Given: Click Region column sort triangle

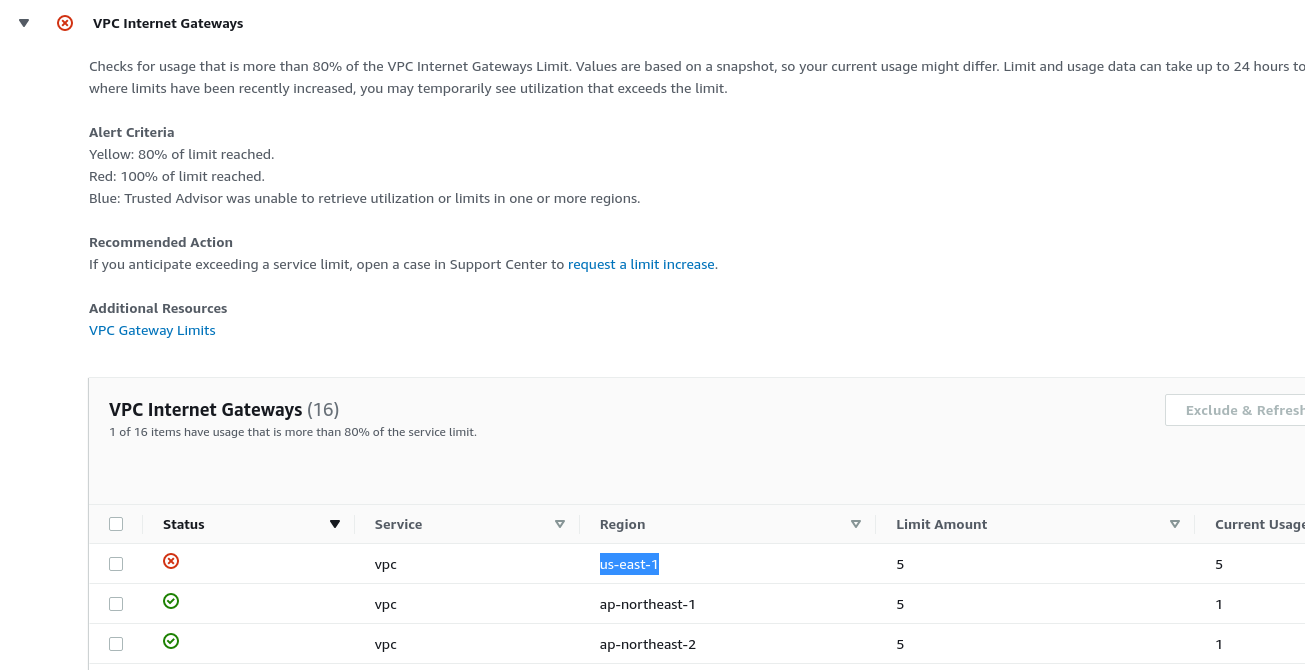Looking at the screenshot, I should [x=856, y=524].
